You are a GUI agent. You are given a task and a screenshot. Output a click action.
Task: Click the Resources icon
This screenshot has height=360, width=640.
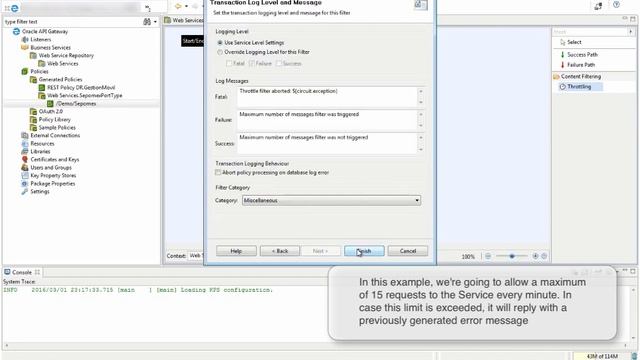coord(24,144)
